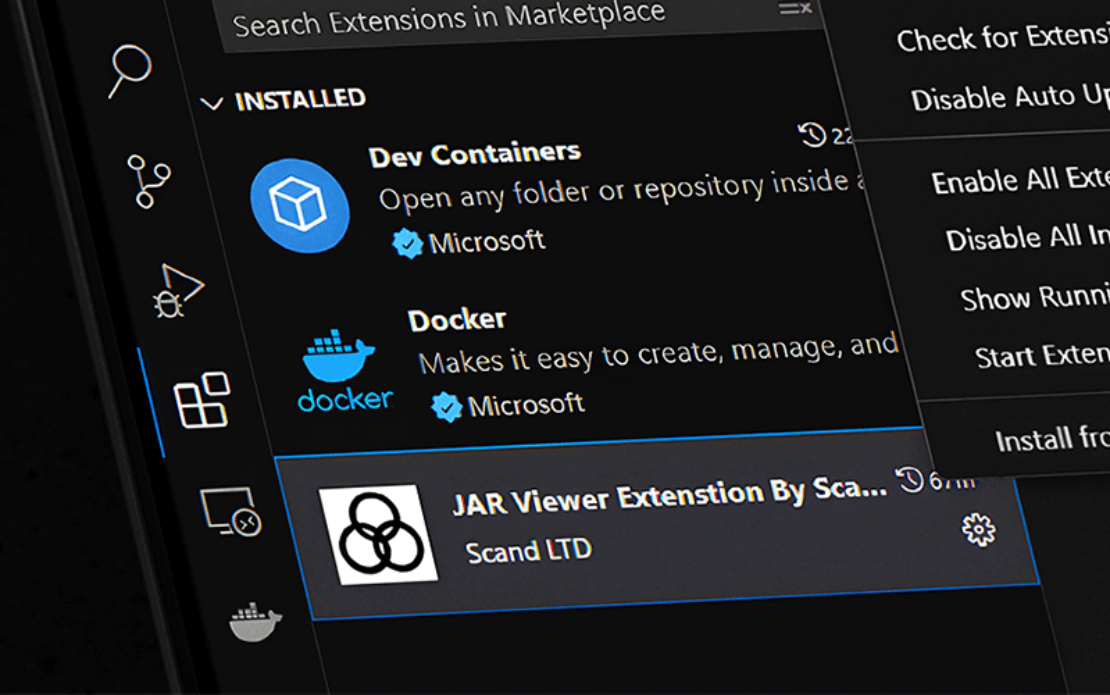The height and width of the screenshot is (695, 1110).
Task: Open the Source Control view
Action: click(x=149, y=181)
